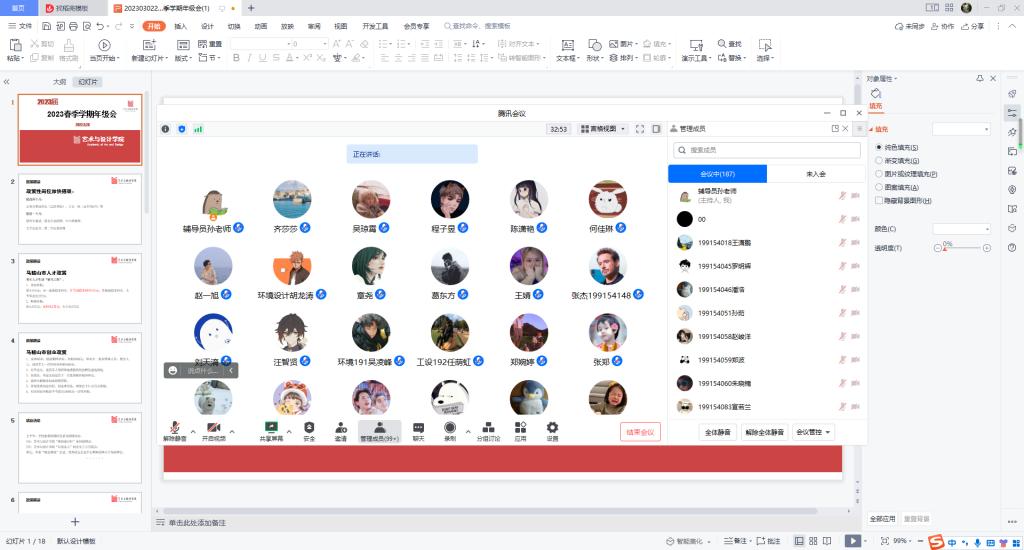Select 图片或纹理填充 radio option
Viewport: 1024px width, 550px height.
879,174
